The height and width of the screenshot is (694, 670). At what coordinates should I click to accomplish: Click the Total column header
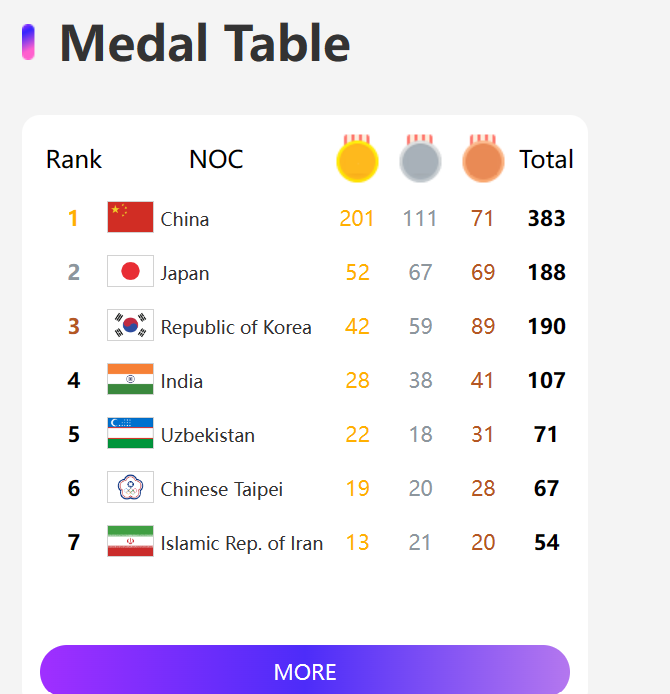546,159
